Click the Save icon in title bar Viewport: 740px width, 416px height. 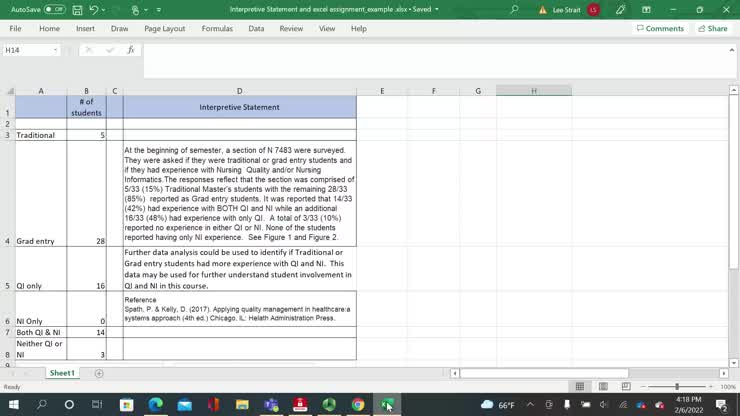tap(75, 10)
